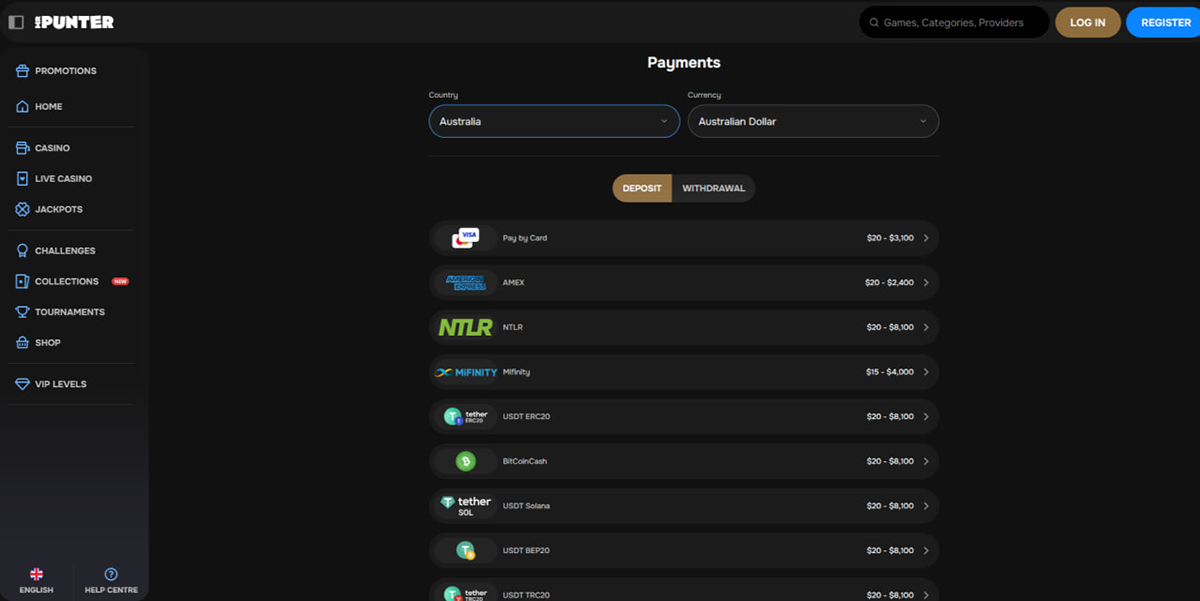Toggle the sidebar collapse icon

click(16, 22)
